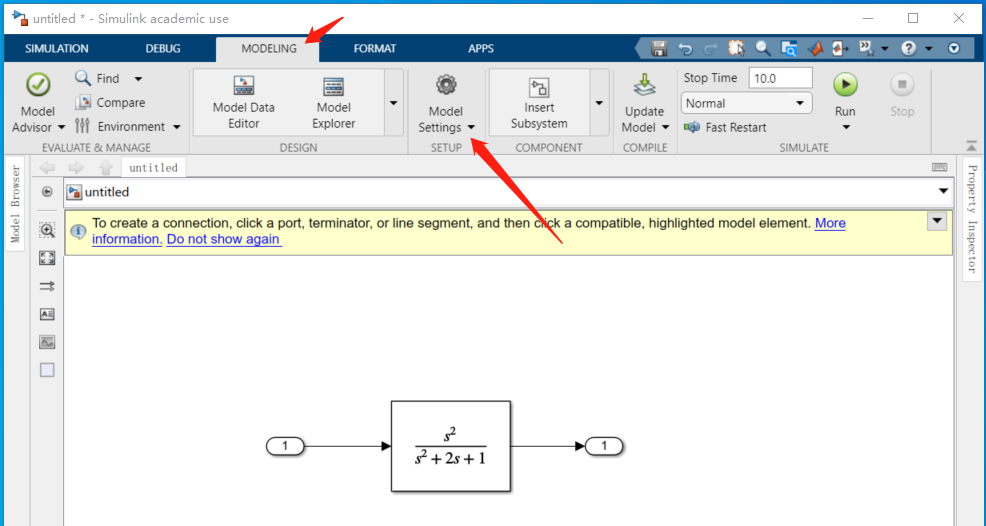Launch the Model Explorer
986x526 pixels.
(x=333, y=103)
